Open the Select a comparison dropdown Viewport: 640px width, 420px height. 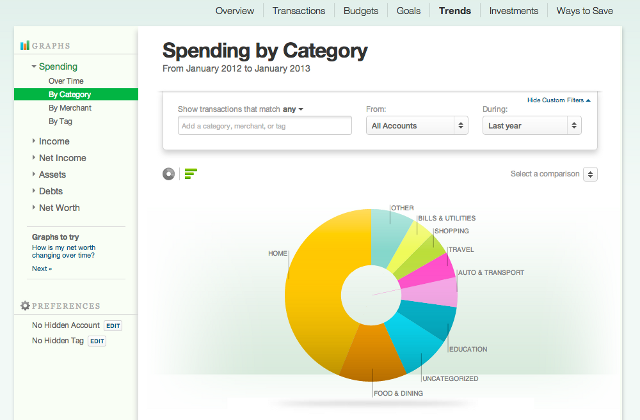590,174
